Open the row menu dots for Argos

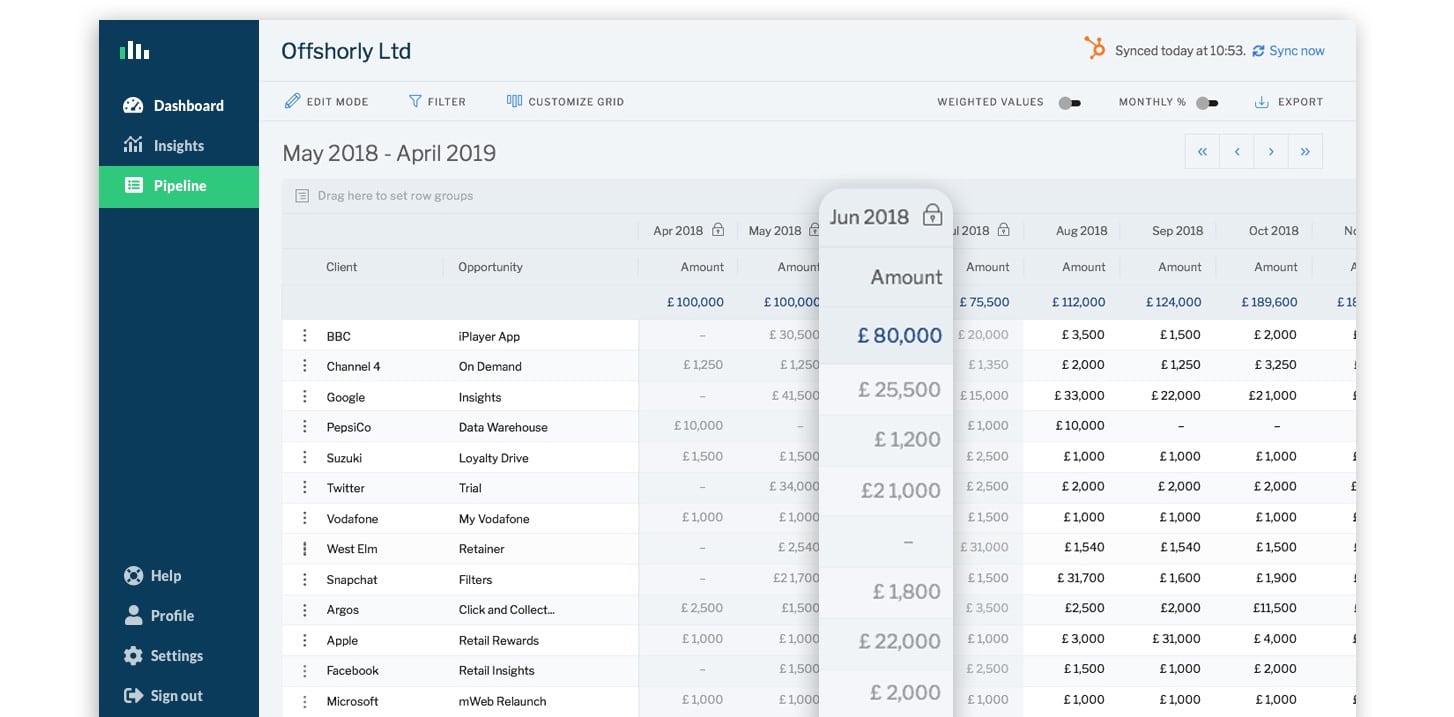(305, 609)
